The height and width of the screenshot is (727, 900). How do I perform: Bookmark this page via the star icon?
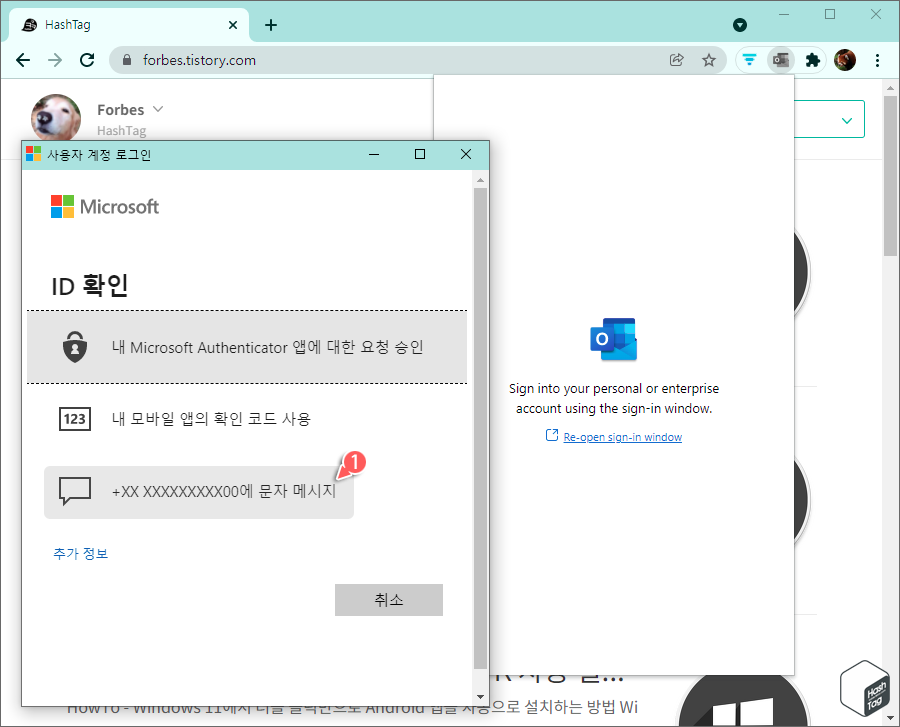pos(709,60)
